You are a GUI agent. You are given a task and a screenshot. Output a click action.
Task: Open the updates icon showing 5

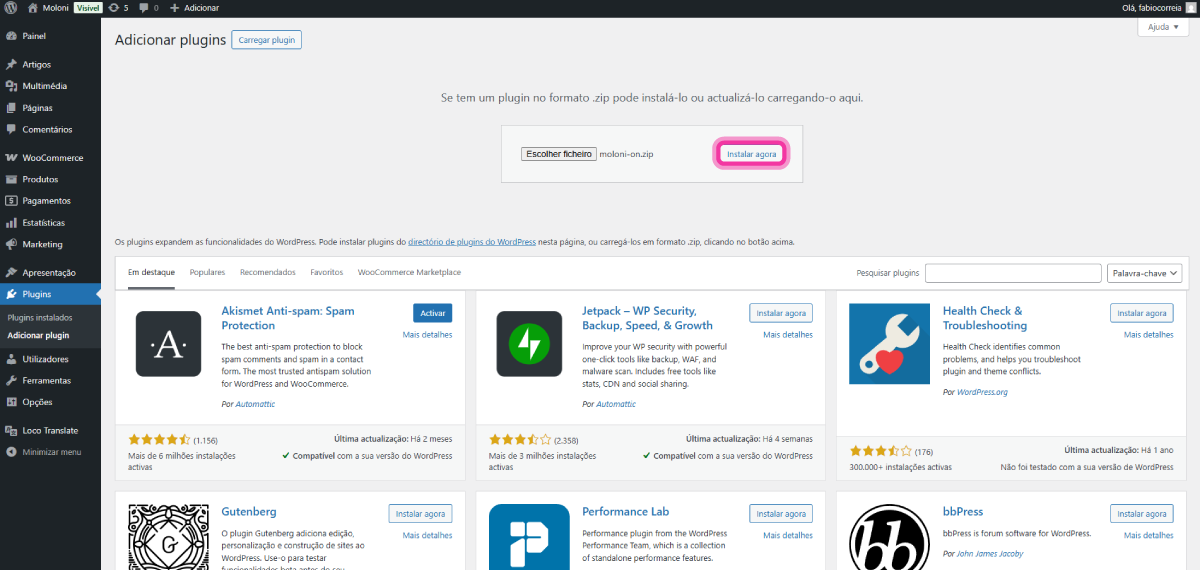(x=113, y=7)
